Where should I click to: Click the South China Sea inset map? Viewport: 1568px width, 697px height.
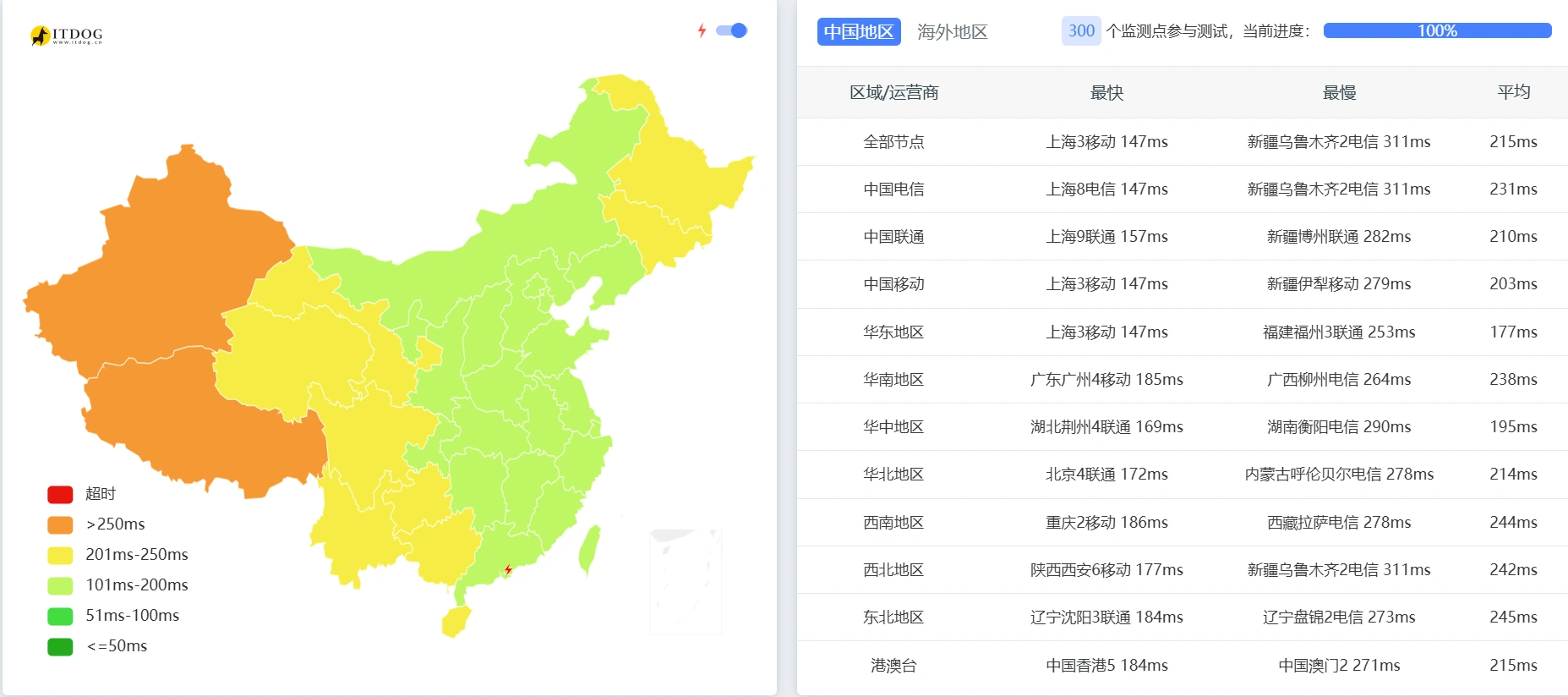pos(686,582)
